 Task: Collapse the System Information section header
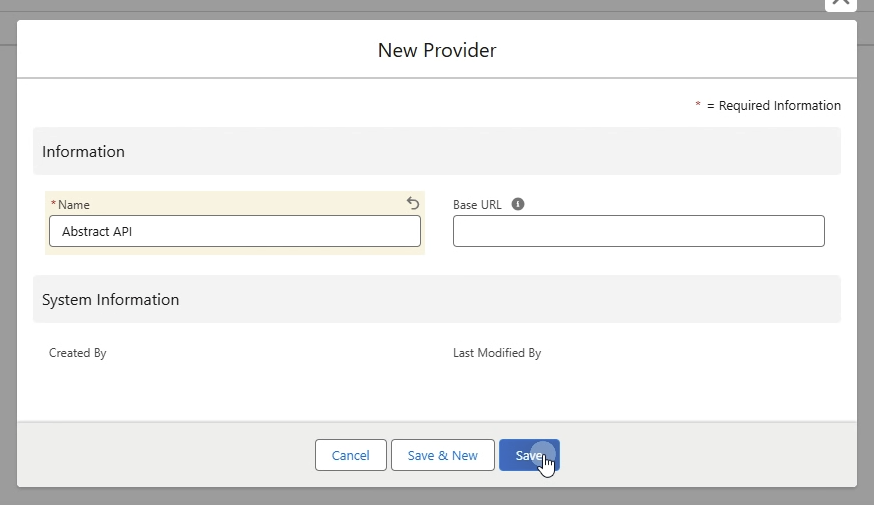436,299
